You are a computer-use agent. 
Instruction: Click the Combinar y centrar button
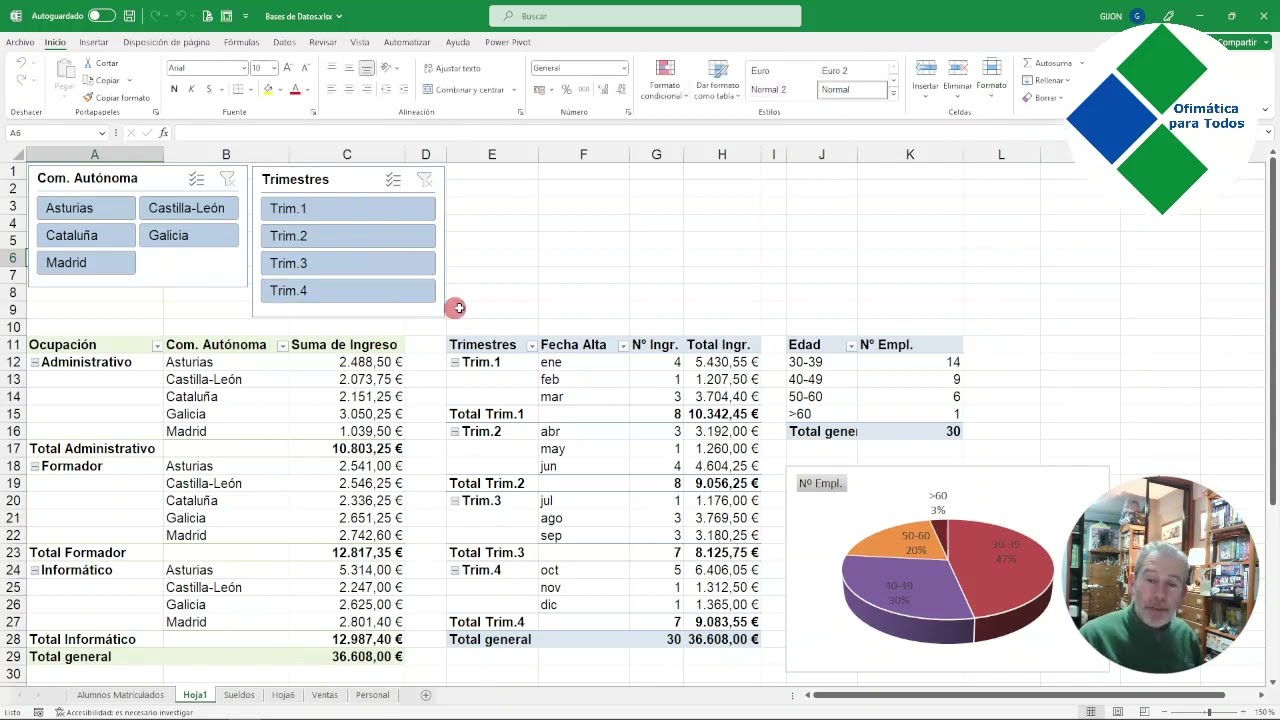click(x=469, y=89)
